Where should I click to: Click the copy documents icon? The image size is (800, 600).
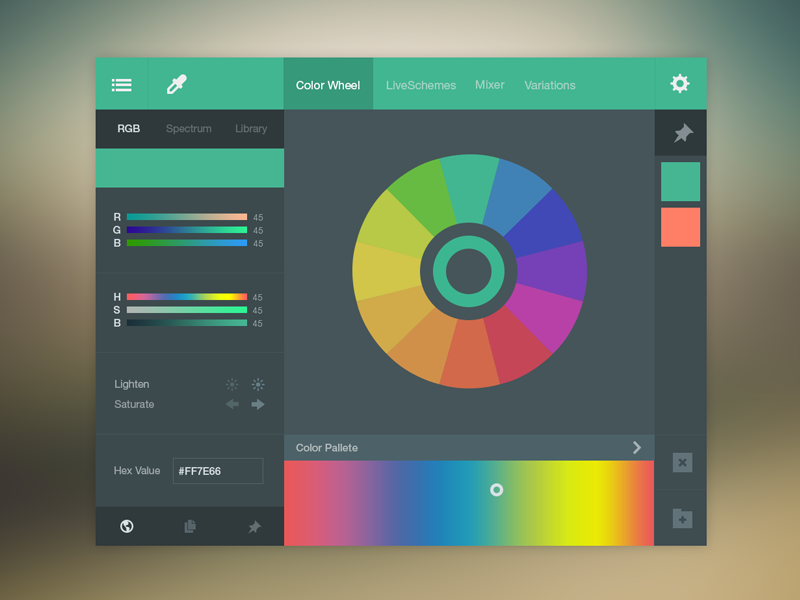(190, 526)
